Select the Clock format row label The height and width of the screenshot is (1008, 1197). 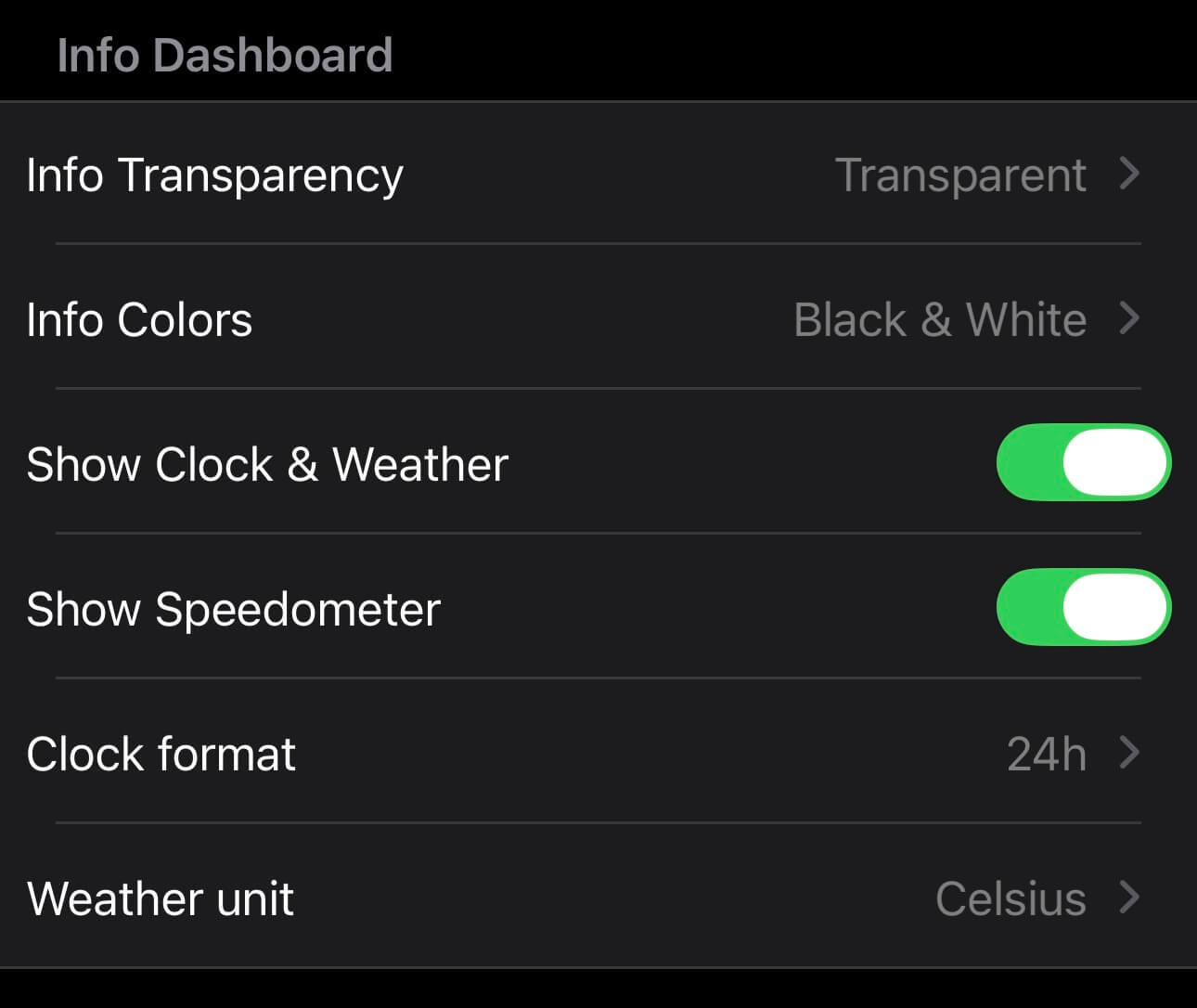point(161,755)
